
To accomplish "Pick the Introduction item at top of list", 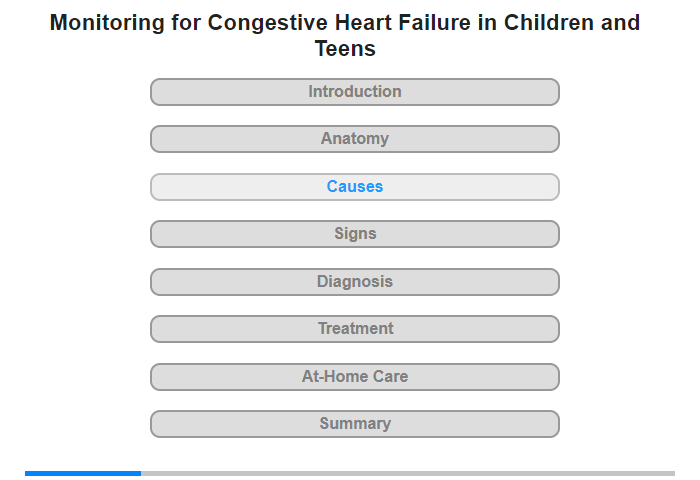I will 354,92.
